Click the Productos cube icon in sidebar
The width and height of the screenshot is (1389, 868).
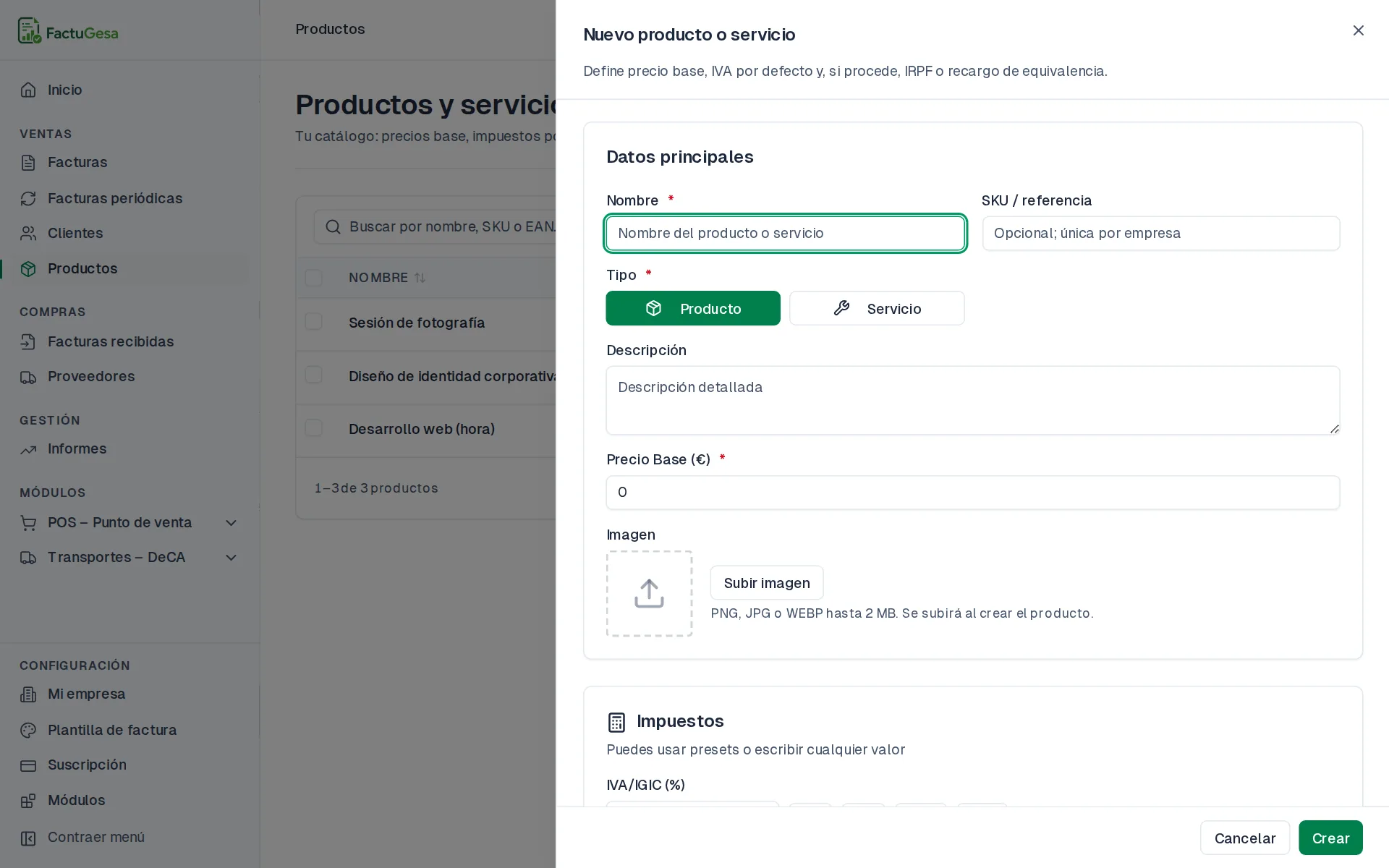(28, 269)
